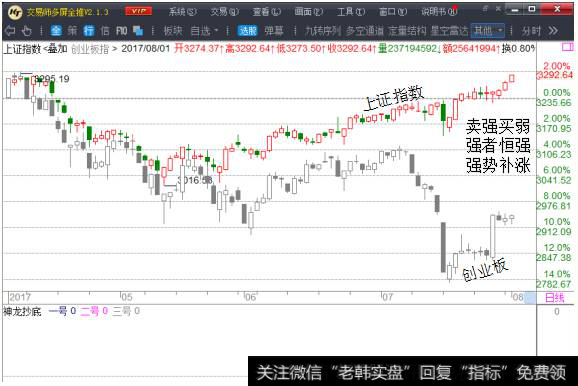Maximize the trading application window
The width and height of the screenshot is (578, 386).
(x=532, y=10)
